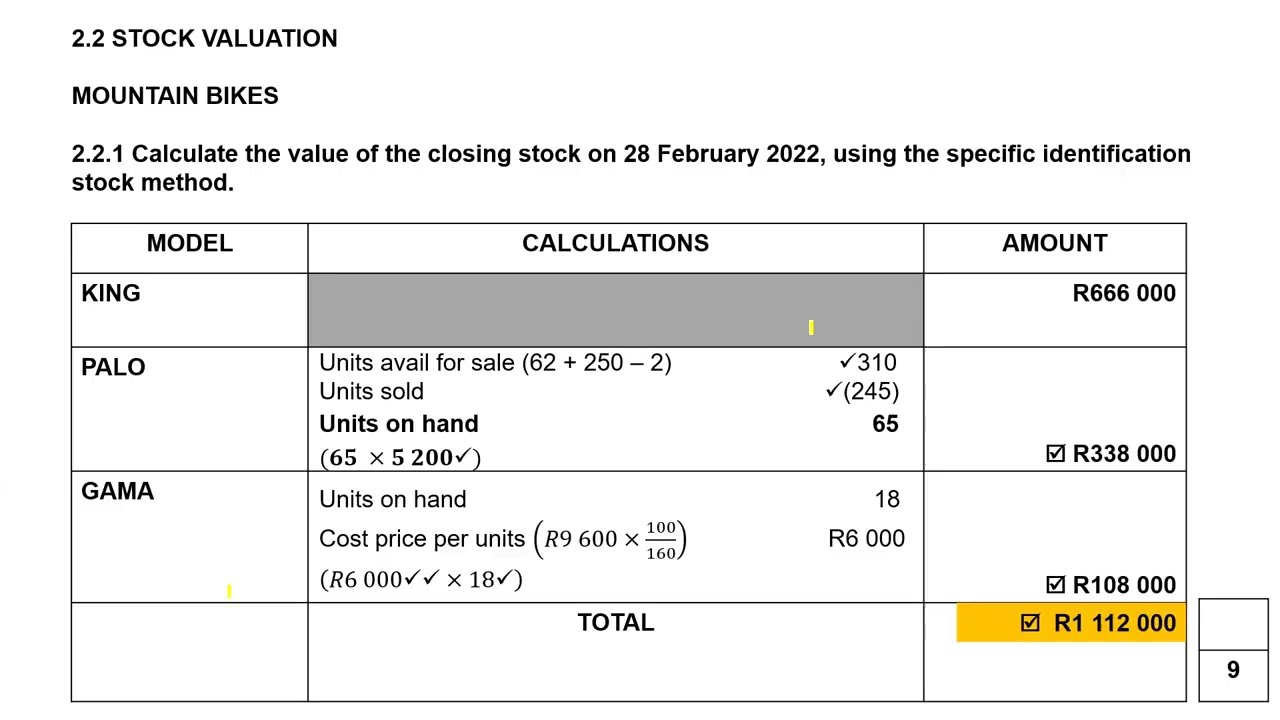Click the checkbox beside R108 000

coord(1055,585)
